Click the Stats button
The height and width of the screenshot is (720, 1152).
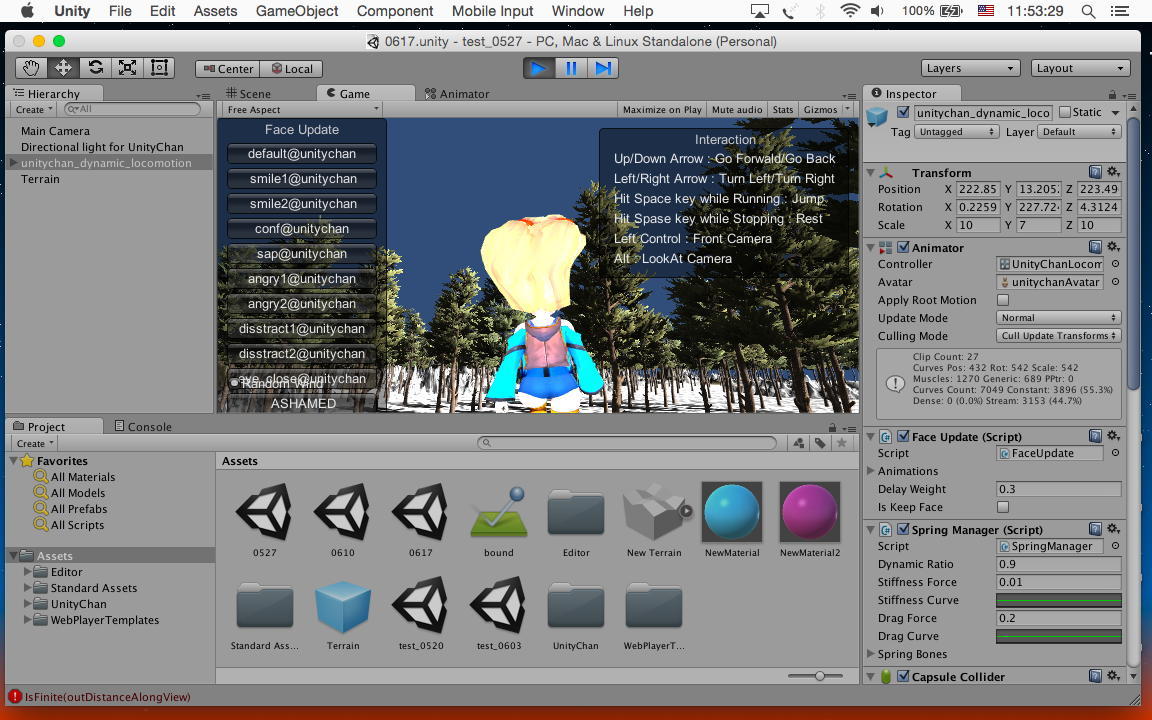pyautogui.click(x=783, y=109)
